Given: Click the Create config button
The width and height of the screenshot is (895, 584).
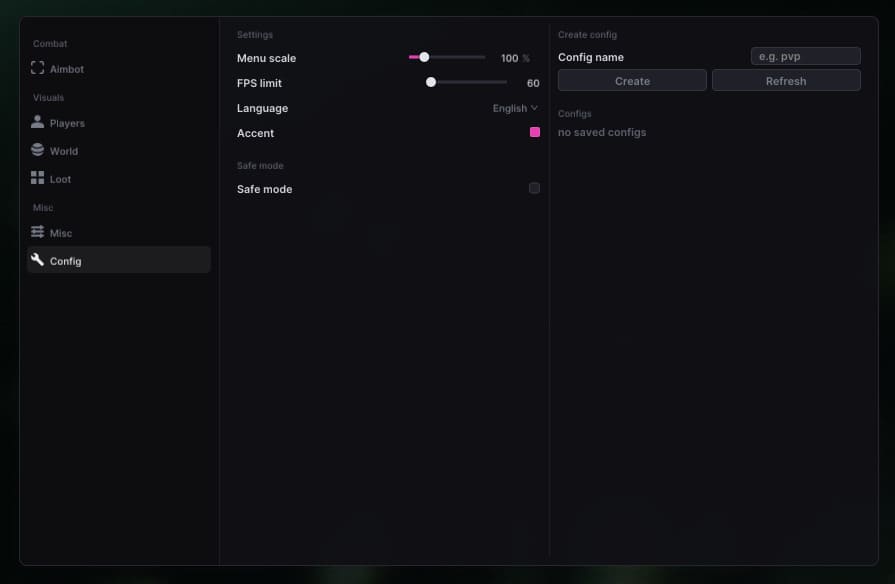Looking at the screenshot, I should 632,80.
